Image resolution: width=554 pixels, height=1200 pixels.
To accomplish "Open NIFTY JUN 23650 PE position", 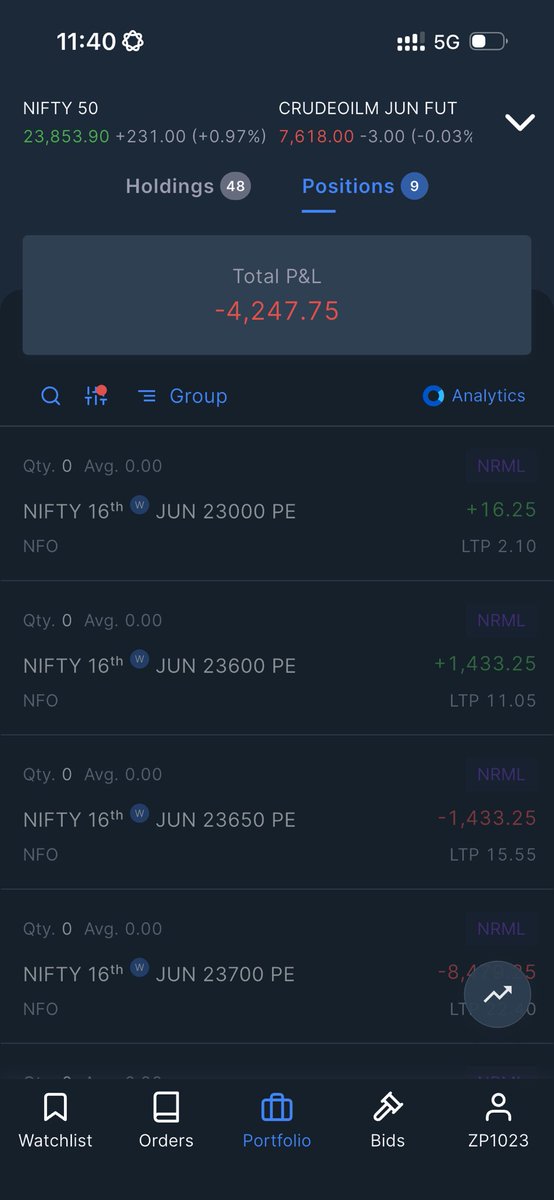I will point(277,812).
